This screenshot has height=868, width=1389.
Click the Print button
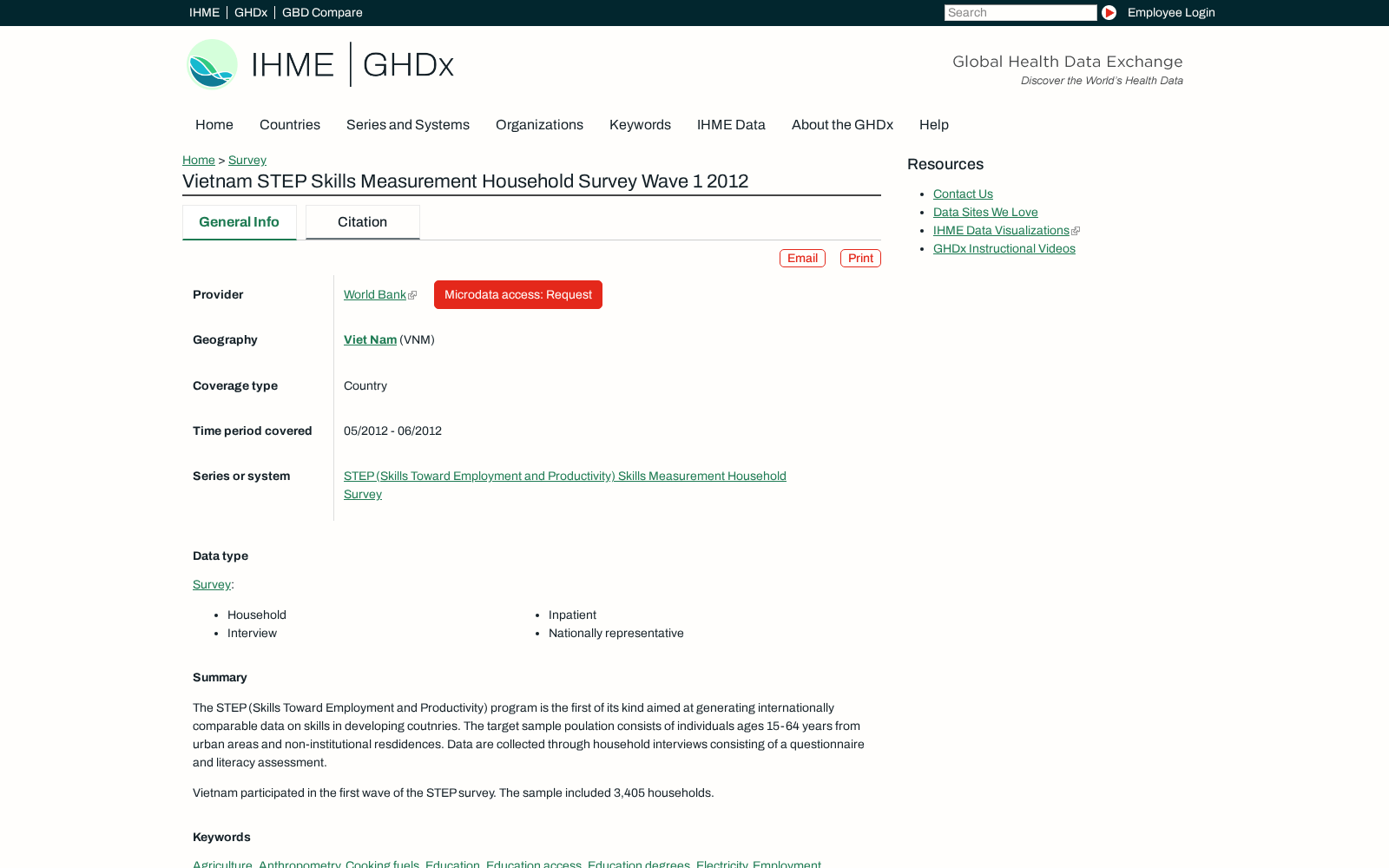tap(860, 258)
